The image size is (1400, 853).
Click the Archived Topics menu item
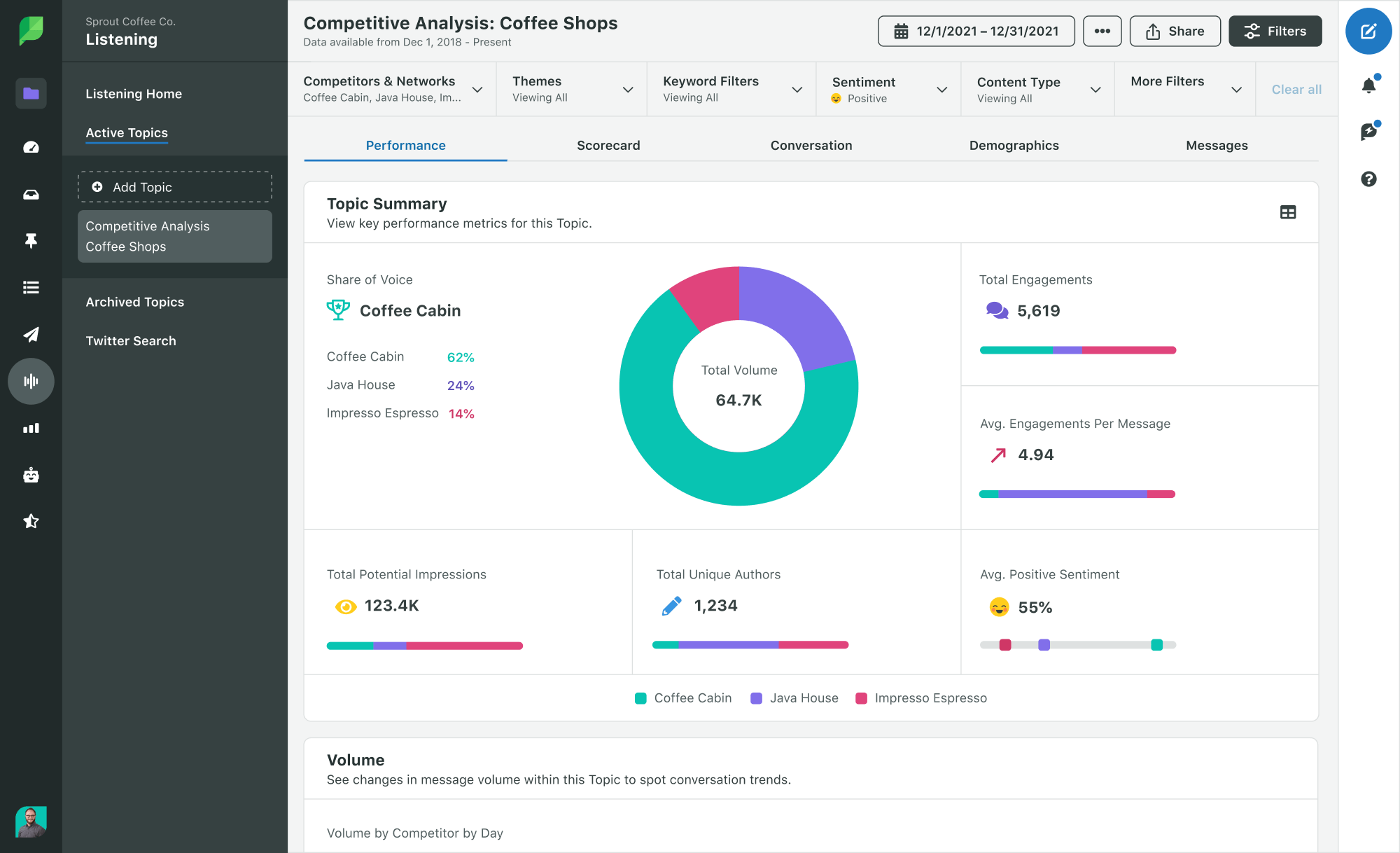[135, 301]
